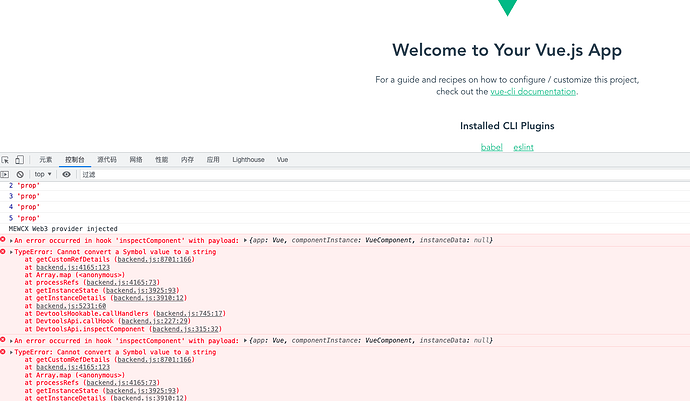Open second trace's backend.js:8701:166 link
Viewport: 690px width, 401px height.
154,360
